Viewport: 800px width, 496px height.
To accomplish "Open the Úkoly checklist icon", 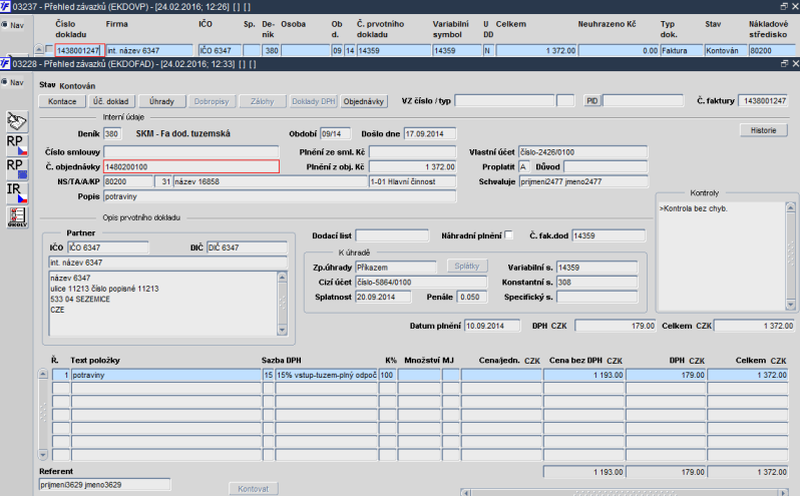I will (17, 217).
